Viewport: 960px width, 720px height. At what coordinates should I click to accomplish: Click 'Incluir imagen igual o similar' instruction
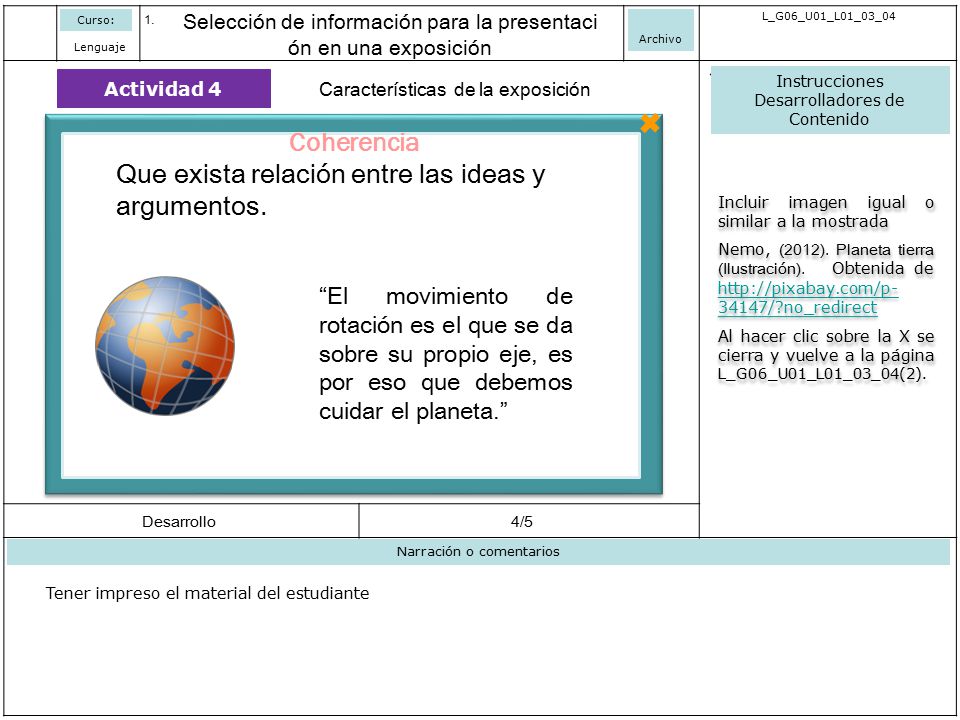point(825,212)
